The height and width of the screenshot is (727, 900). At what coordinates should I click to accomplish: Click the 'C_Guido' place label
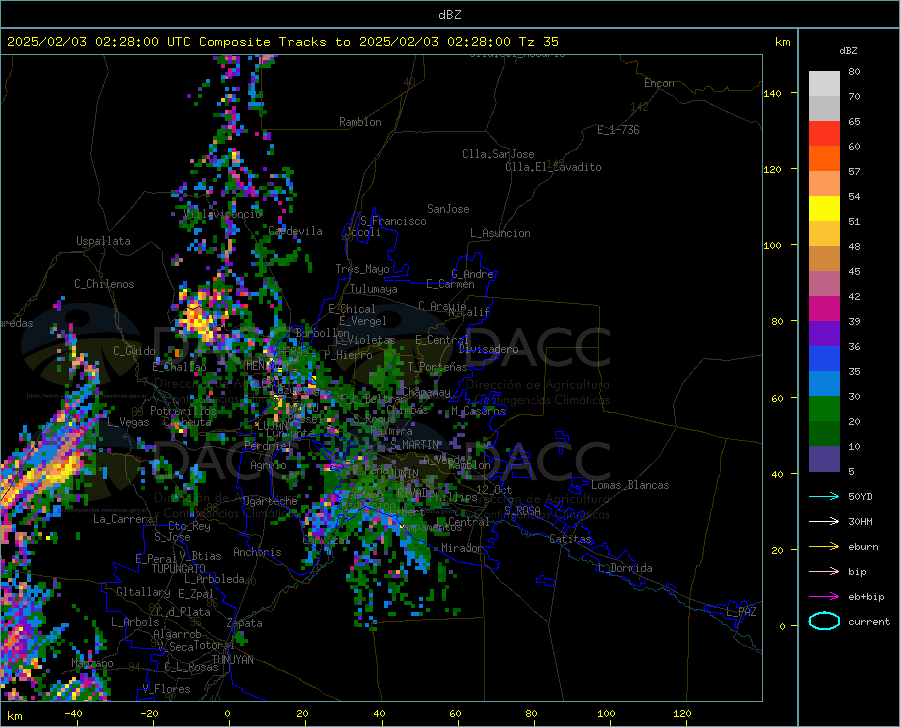(x=134, y=351)
